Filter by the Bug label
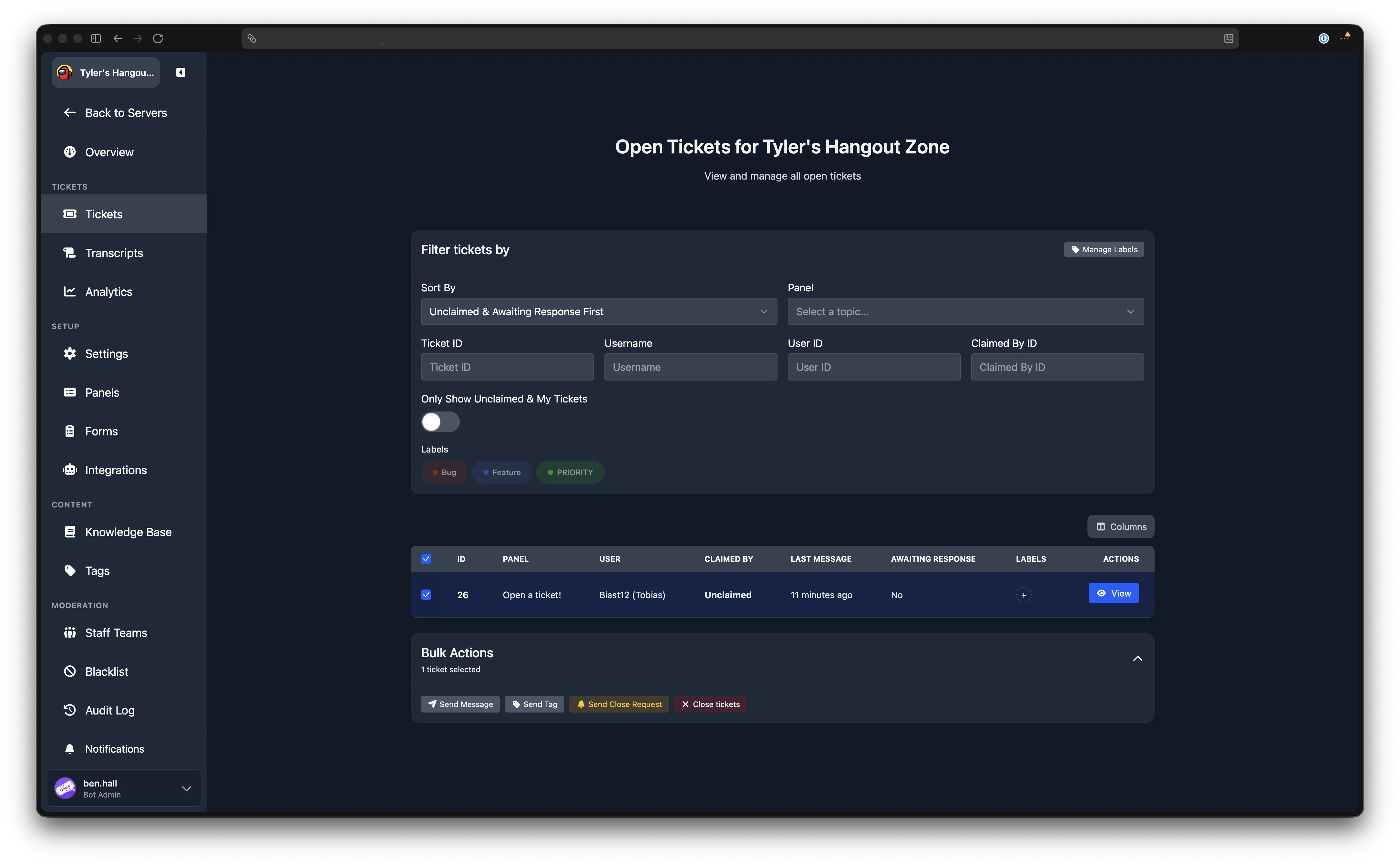Screen dimensions: 1400x865 click(x=444, y=473)
